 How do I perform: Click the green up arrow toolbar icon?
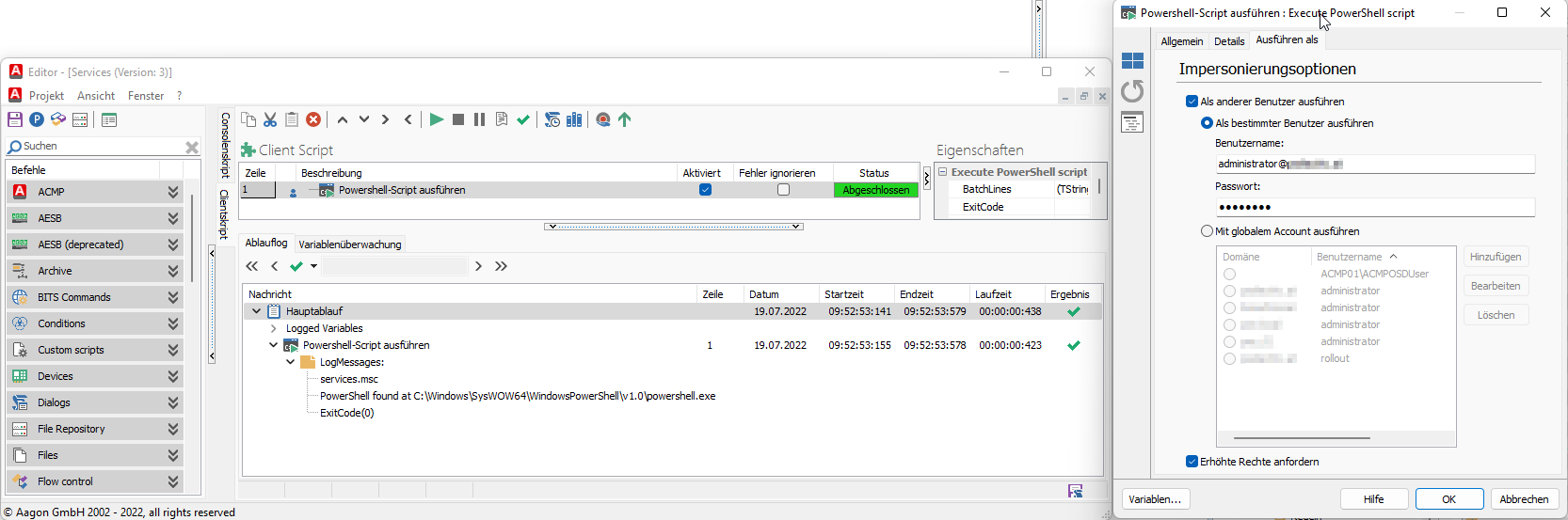[x=625, y=119]
